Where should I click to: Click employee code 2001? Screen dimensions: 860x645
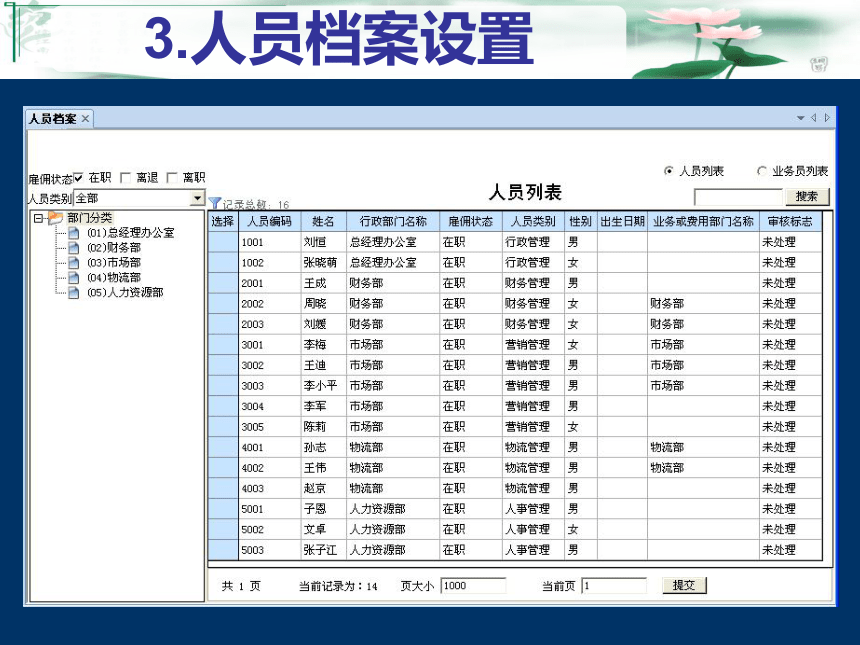pyautogui.click(x=252, y=283)
